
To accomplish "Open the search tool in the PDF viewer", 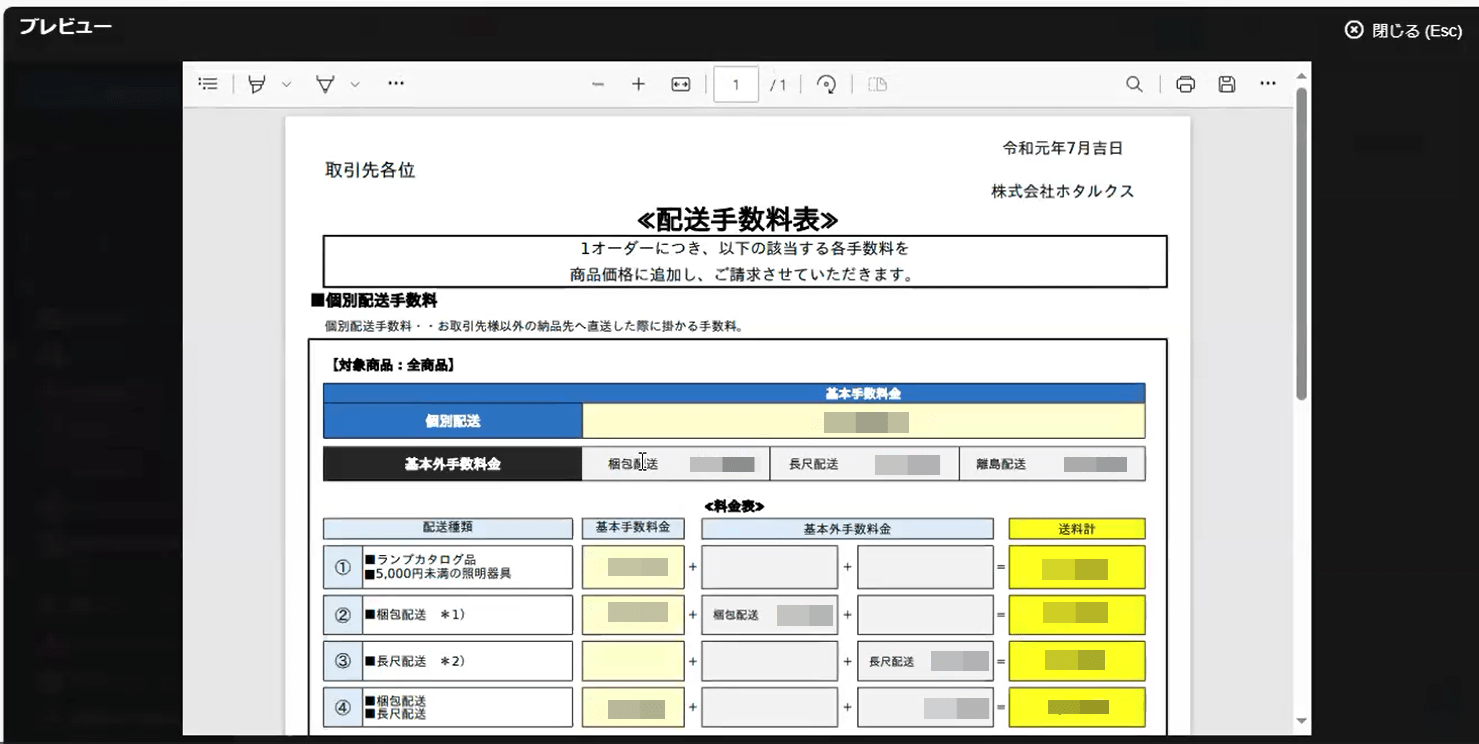I will pyautogui.click(x=1134, y=84).
